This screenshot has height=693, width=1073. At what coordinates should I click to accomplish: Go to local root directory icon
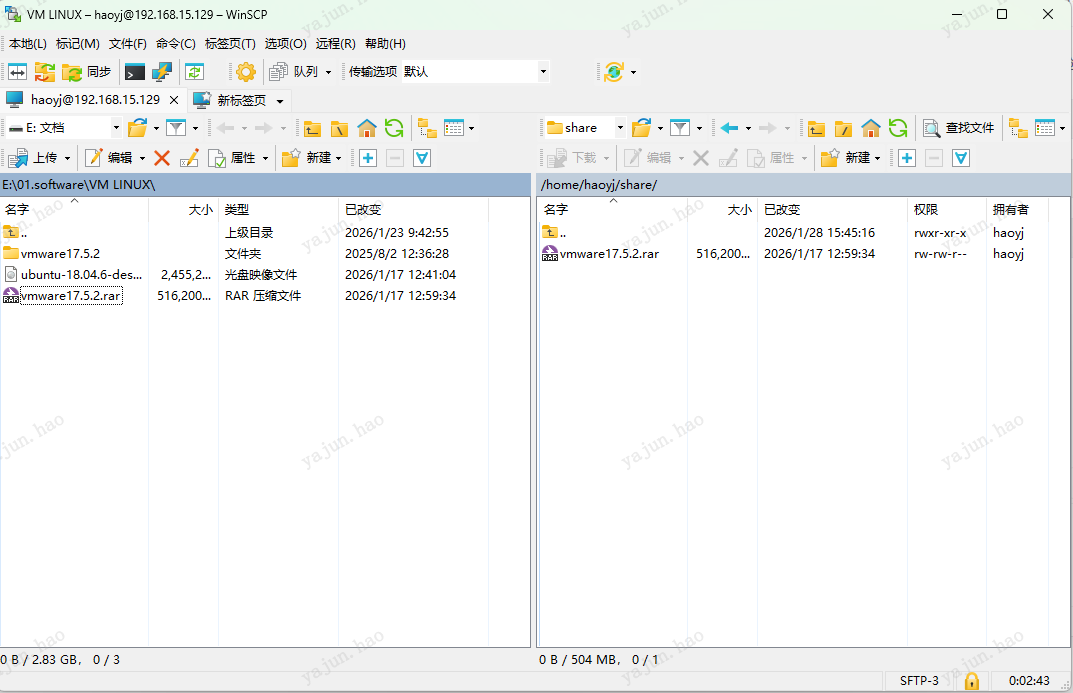point(339,128)
